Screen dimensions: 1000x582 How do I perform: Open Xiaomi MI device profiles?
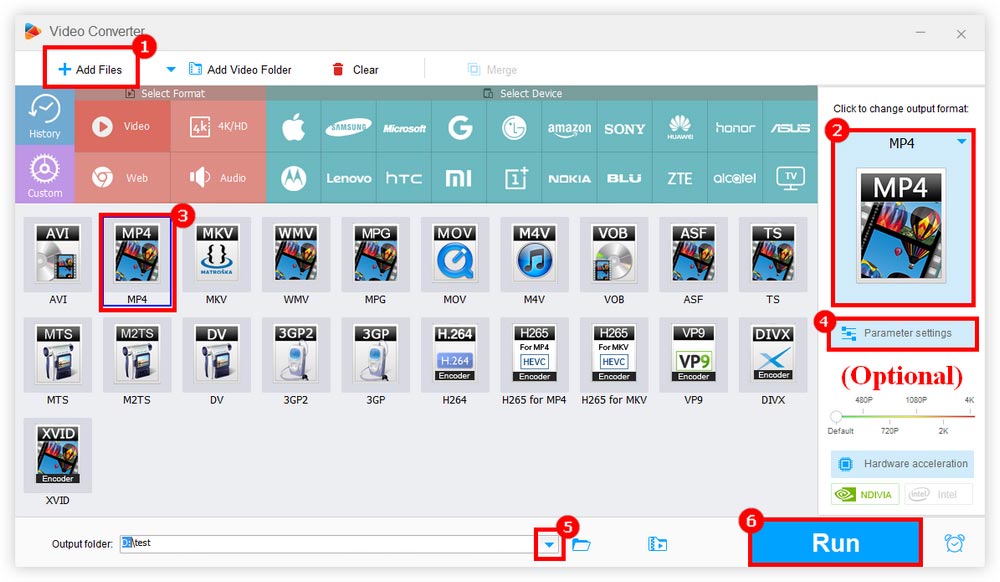[459, 178]
